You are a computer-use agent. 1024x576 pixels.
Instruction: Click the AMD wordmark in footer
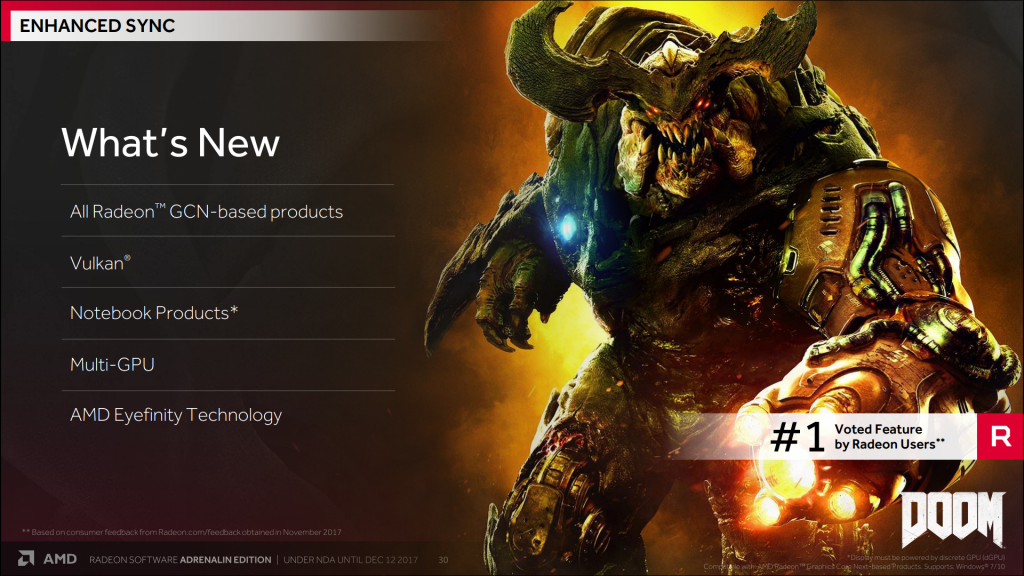click(59, 559)
